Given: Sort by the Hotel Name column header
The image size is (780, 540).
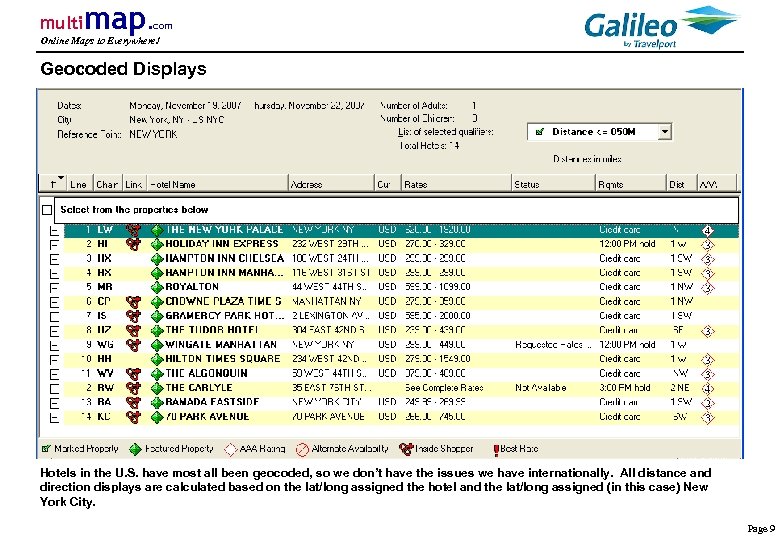Looking at the screenshot, I should pos(217,184).
